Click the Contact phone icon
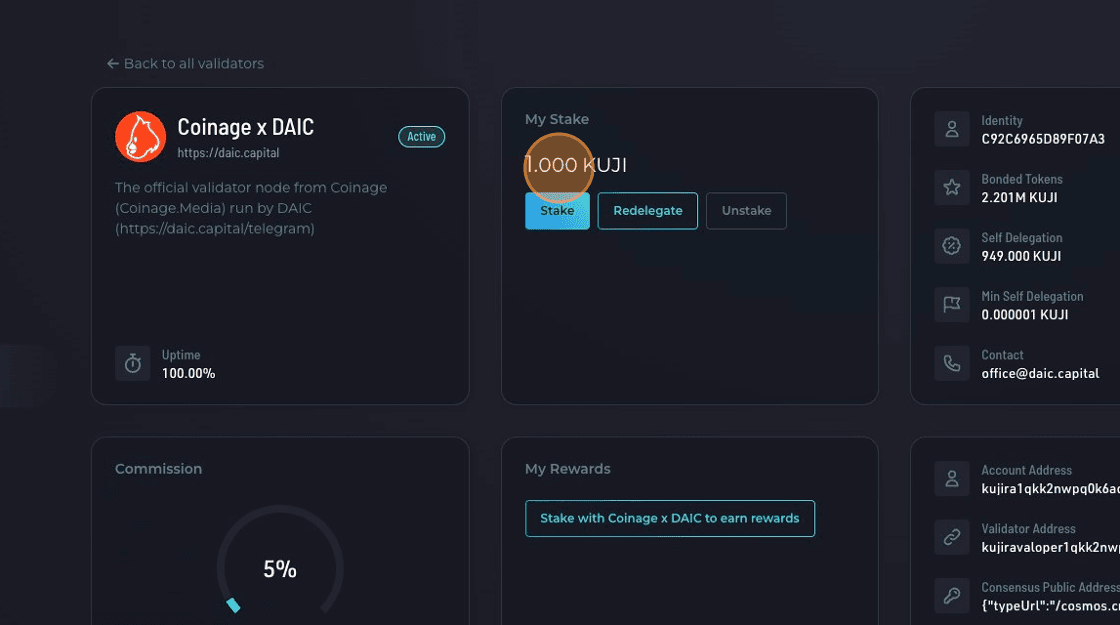This screenshot has width=1120, height=625. coord(952,364)
